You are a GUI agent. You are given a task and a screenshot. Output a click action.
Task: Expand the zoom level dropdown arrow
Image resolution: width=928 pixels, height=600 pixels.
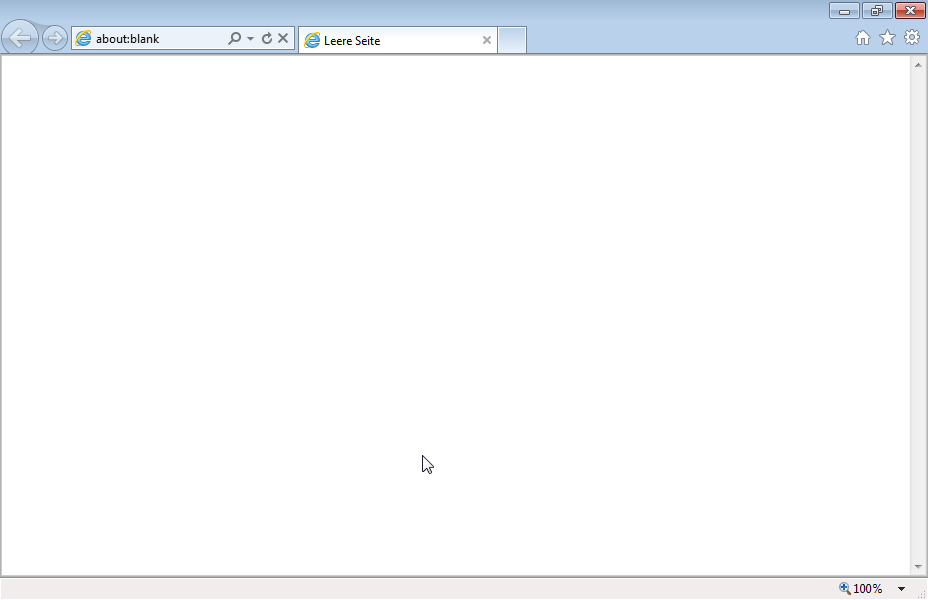pos(901,589)
